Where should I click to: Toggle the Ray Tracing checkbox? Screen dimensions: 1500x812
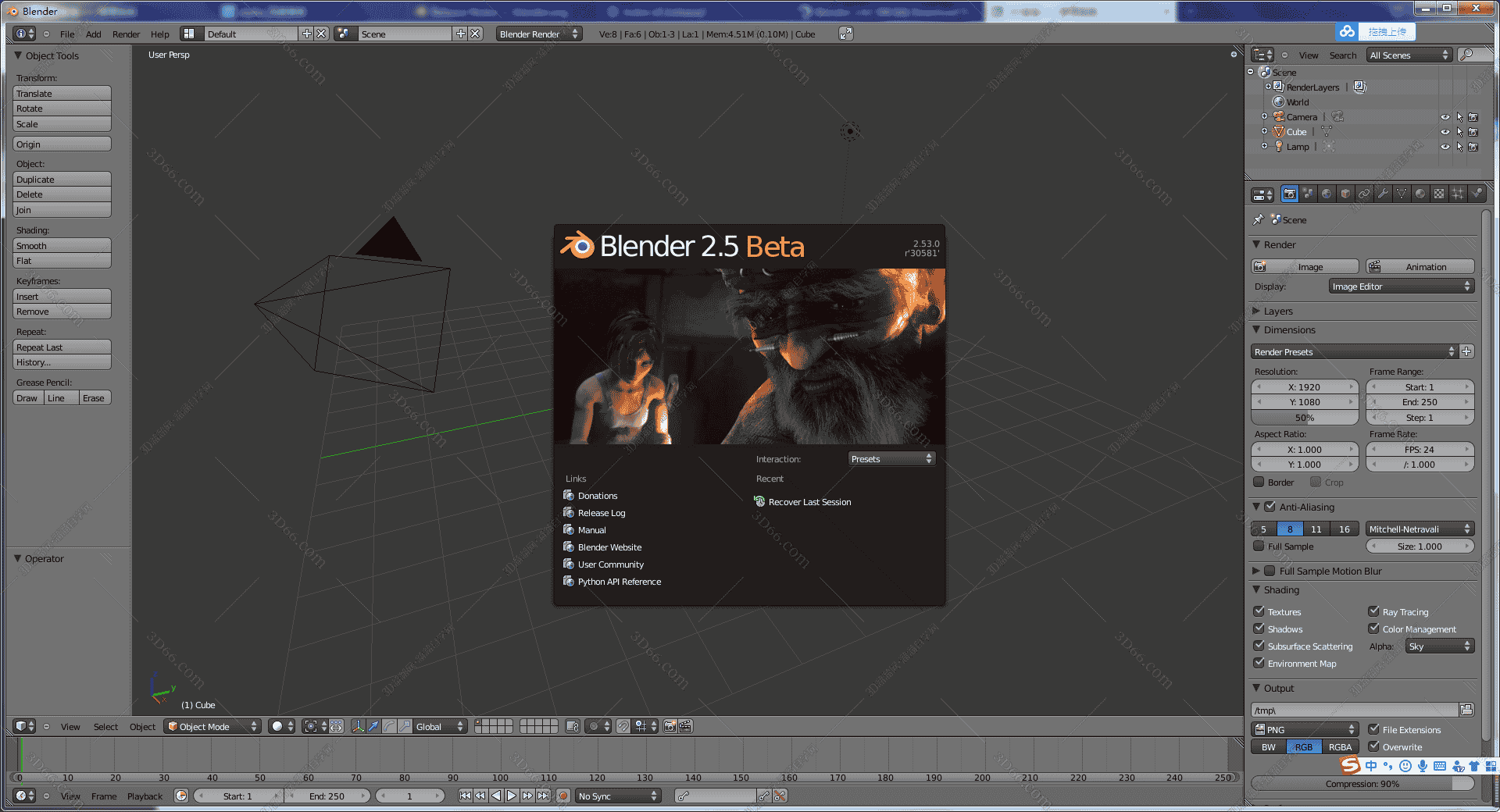1373,611
